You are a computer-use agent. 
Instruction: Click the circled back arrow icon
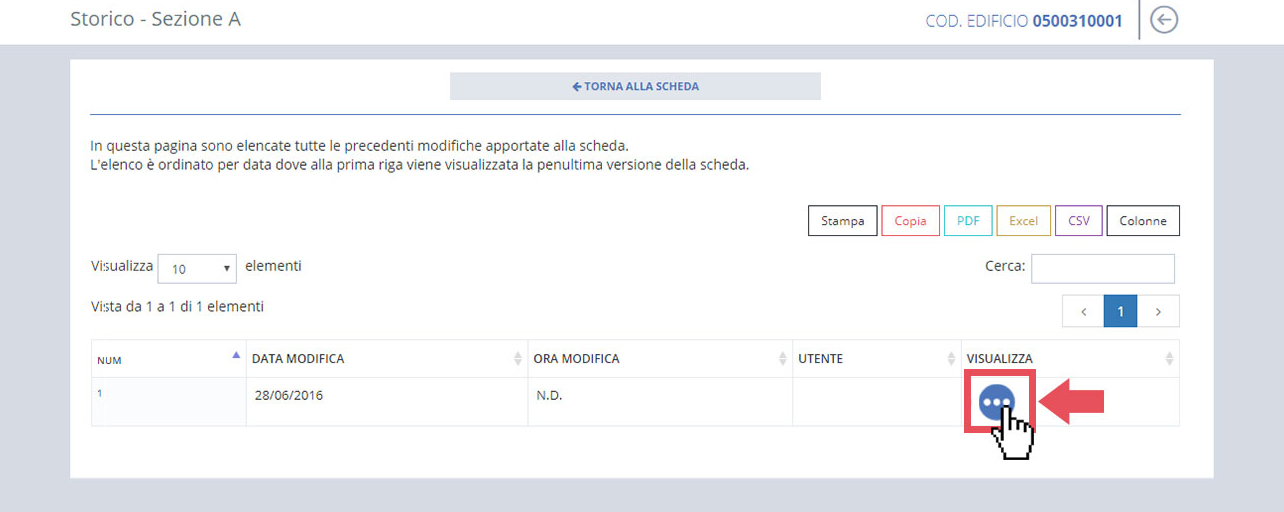coord(1163,20)
